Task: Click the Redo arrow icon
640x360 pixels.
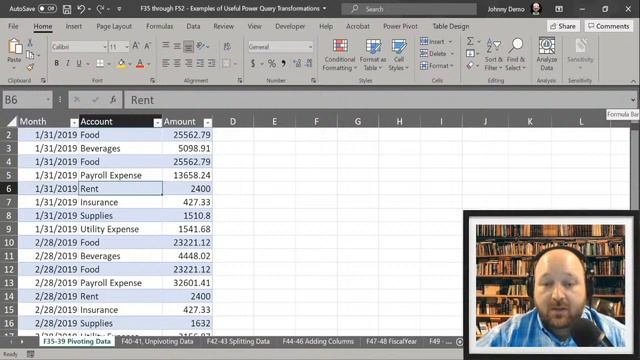Action: (100, 9)
